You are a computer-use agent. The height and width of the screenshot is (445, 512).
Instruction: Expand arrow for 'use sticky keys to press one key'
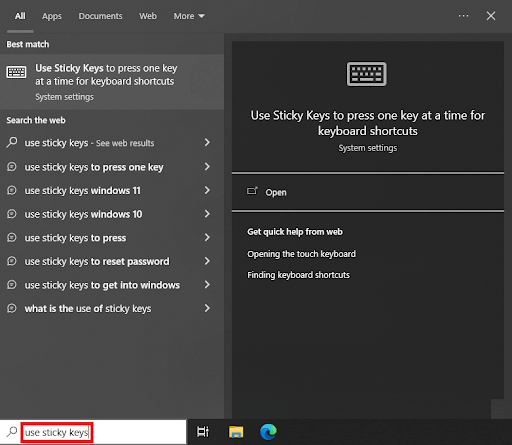pyautogui.click(x=207, y=166)
